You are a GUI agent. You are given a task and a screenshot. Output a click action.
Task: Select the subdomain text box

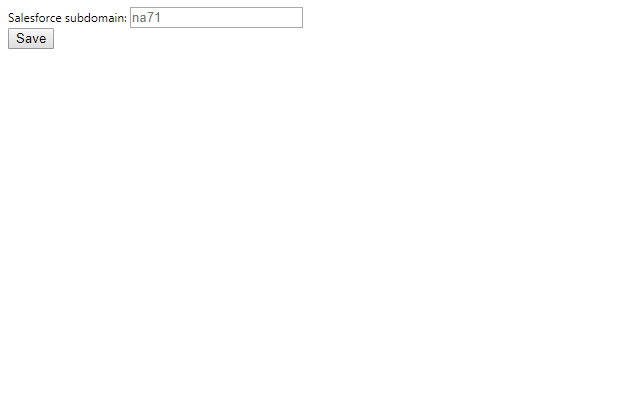[x=216, y=18]
